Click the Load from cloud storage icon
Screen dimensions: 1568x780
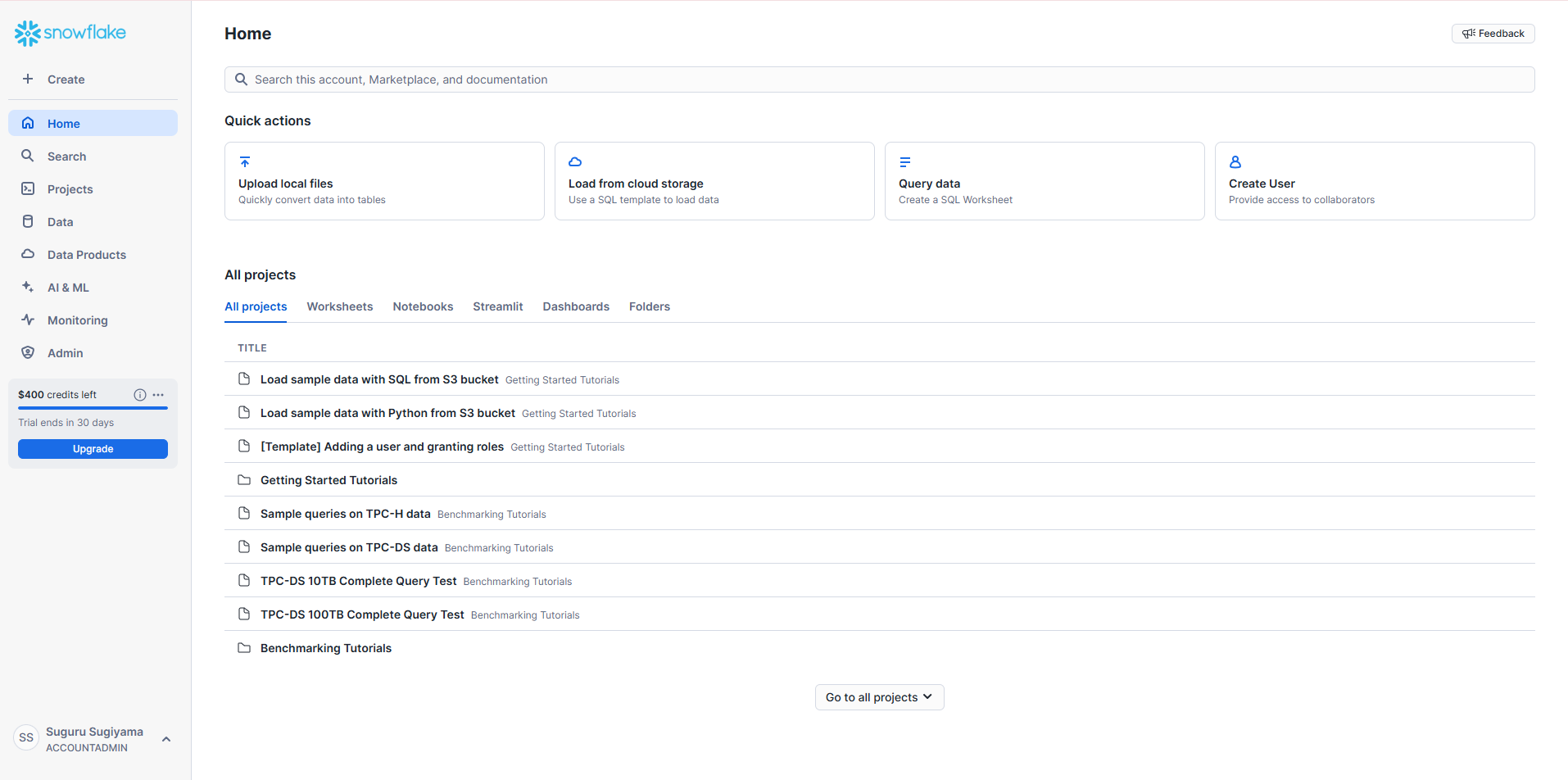(x=575, y=162)
